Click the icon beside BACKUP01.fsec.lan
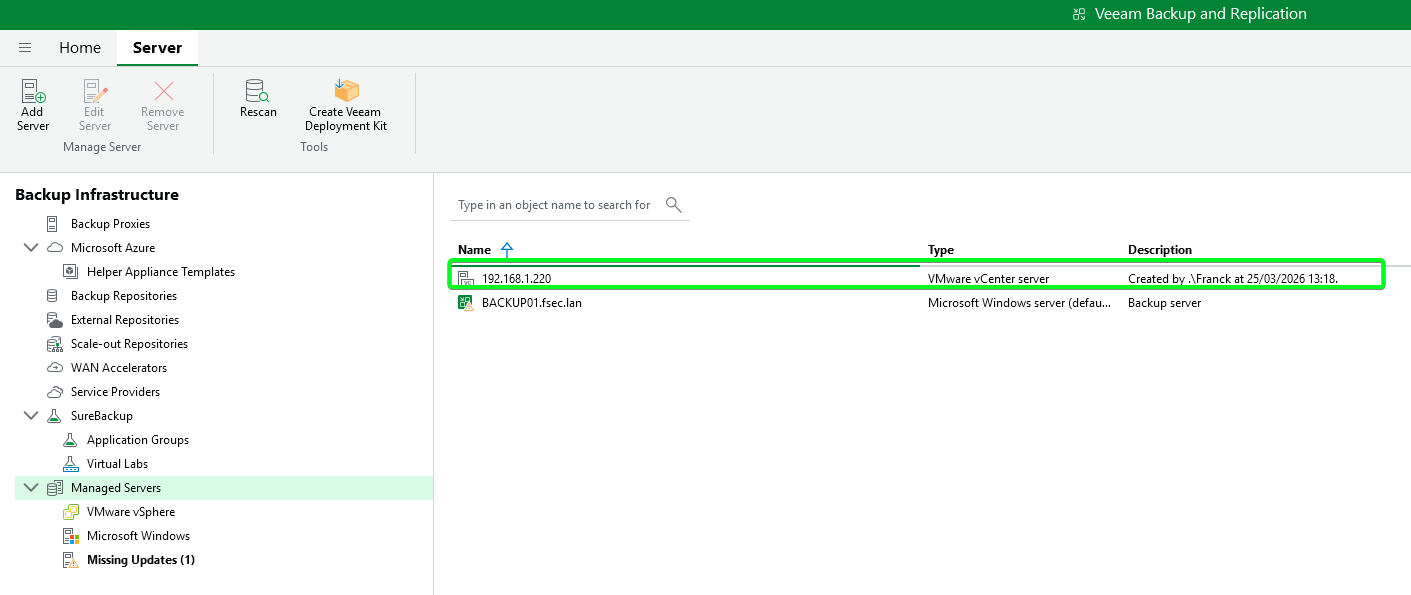 point(465,303)
